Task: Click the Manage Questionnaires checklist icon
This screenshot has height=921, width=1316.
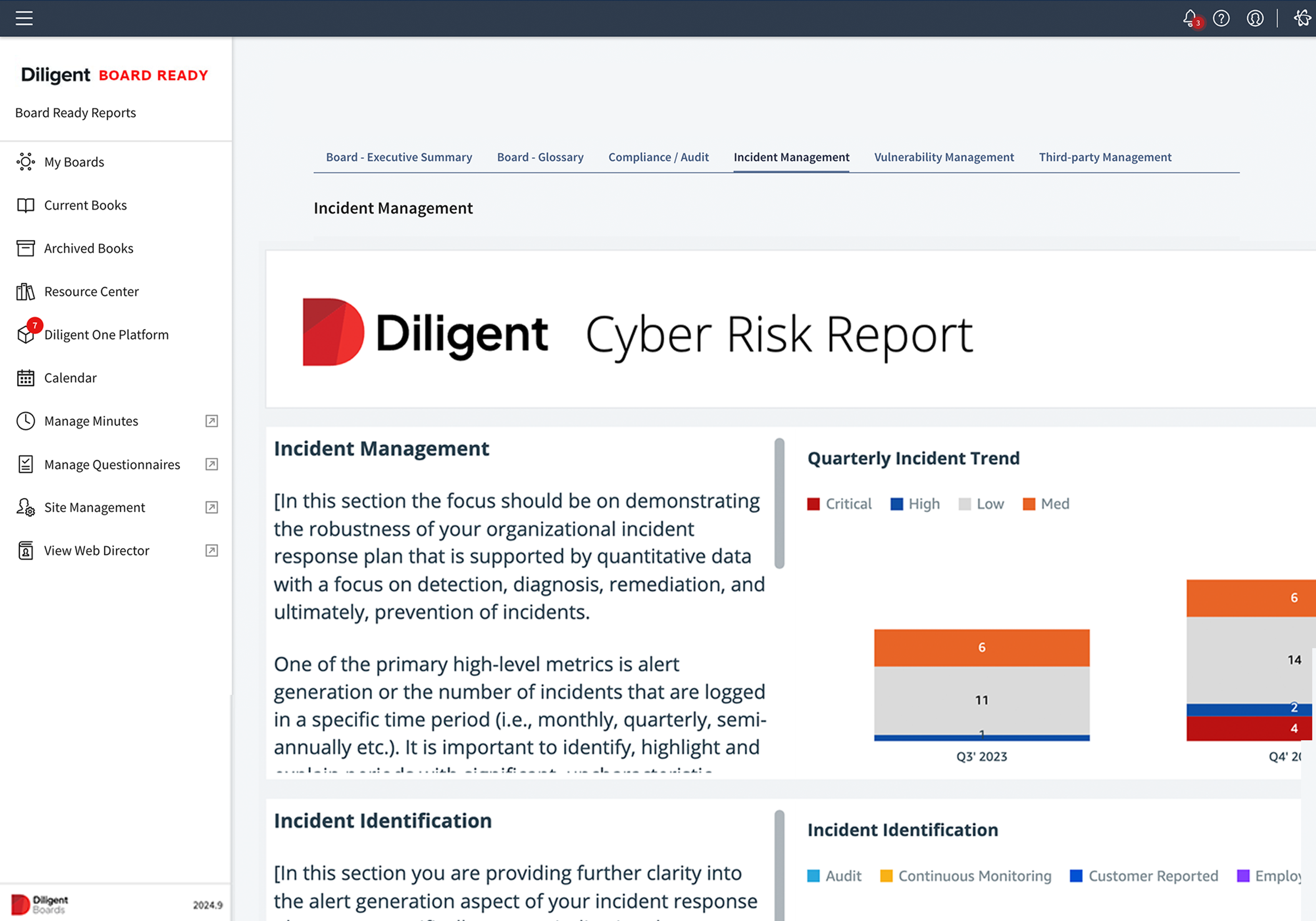Action: pos(26,464)
